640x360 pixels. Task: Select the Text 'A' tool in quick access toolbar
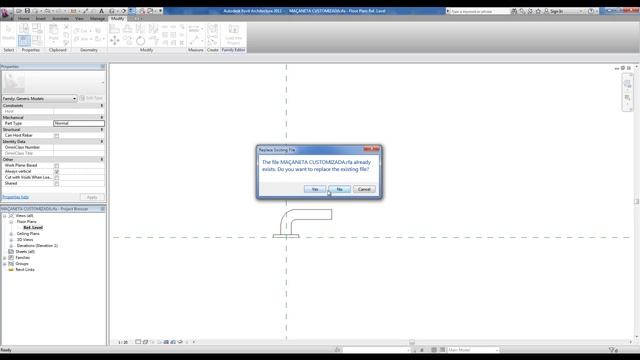pyautogui.click(x=102, y=11)
